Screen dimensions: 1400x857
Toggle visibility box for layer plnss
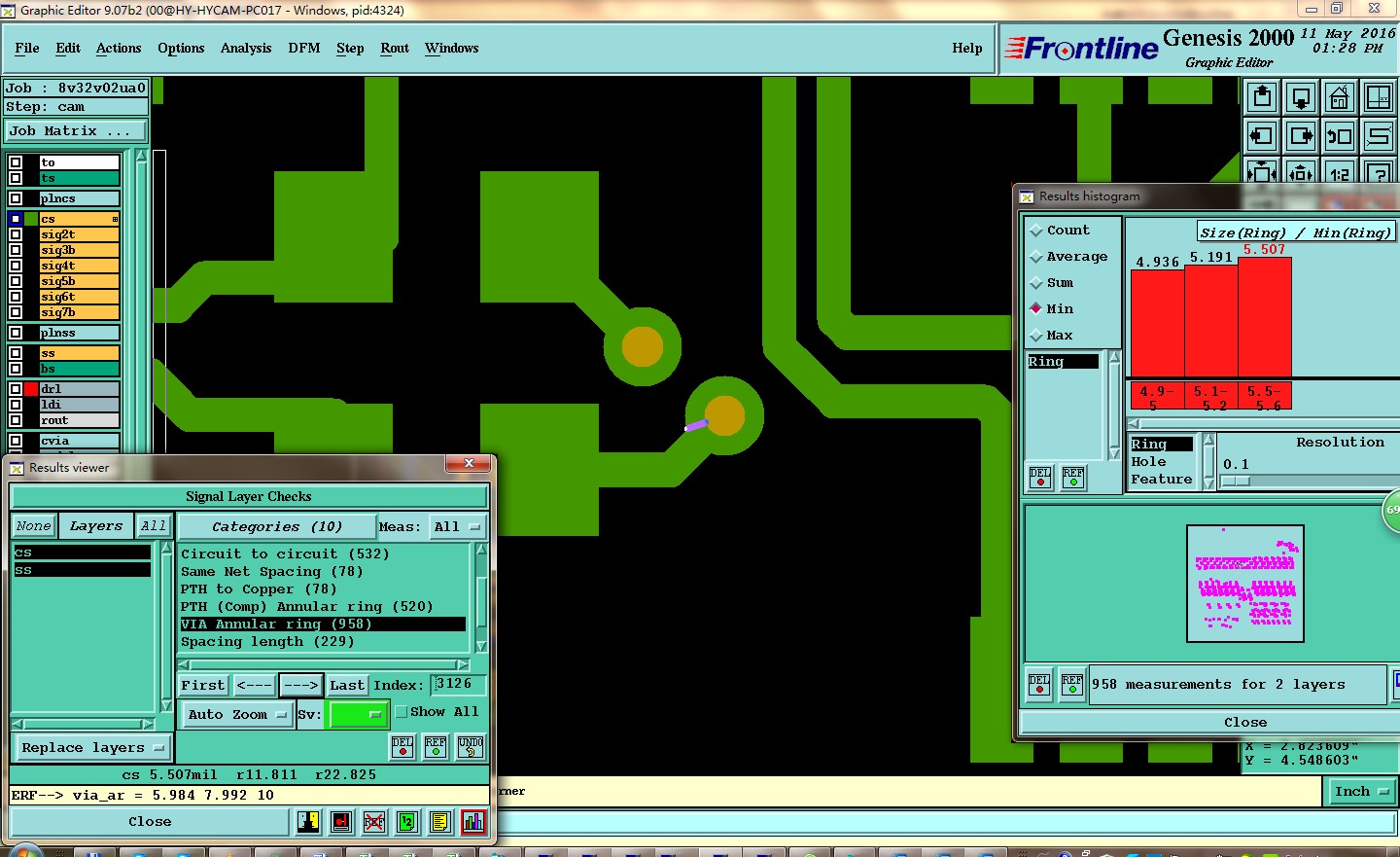(16, 333)
